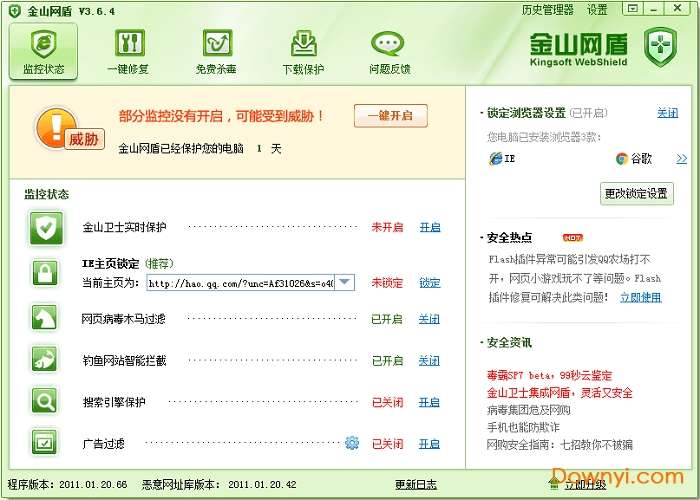This screenshot has width=700, height=500.
Task: Turn off 网页病毒木马过滤 via 关闭
Action: [x=429, y=319]
